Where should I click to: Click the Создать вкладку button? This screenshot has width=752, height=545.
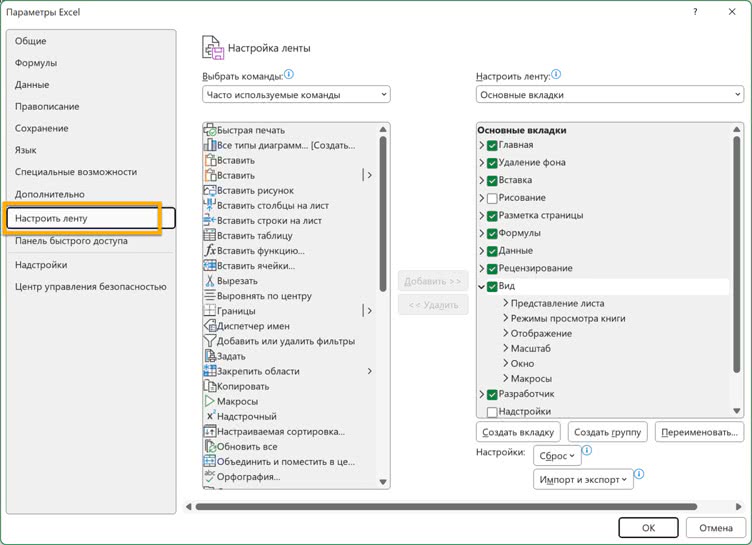518,432
